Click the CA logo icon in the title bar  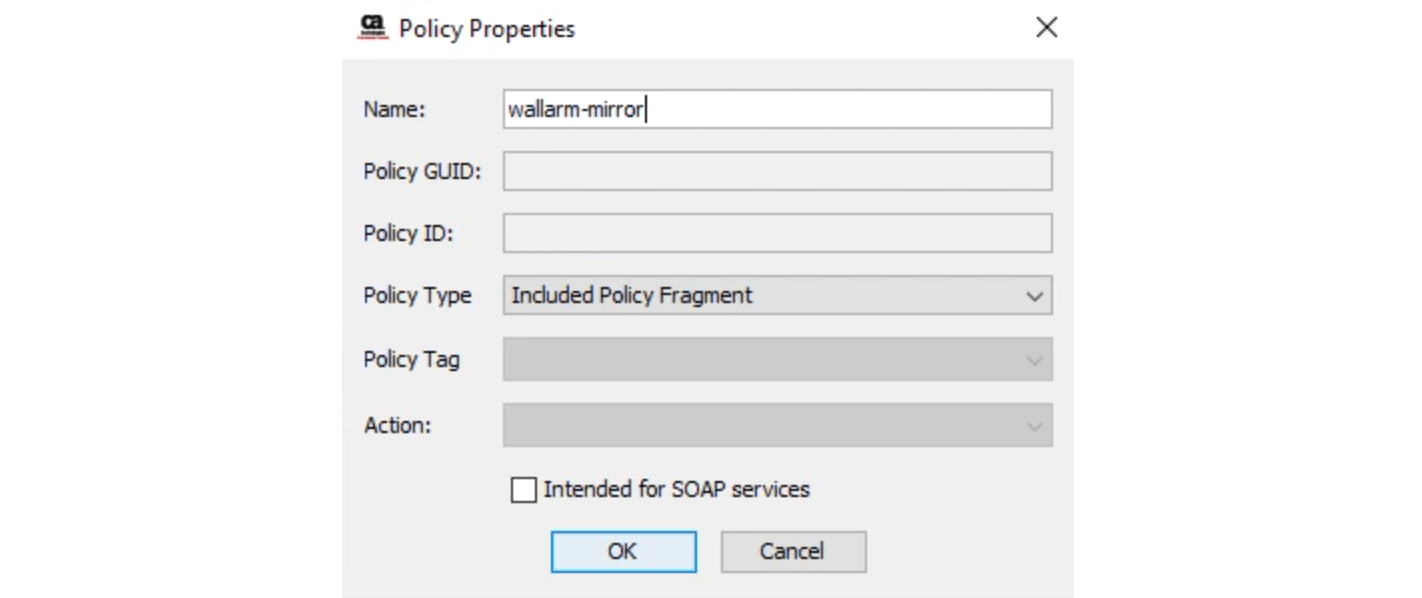[371, 28]
